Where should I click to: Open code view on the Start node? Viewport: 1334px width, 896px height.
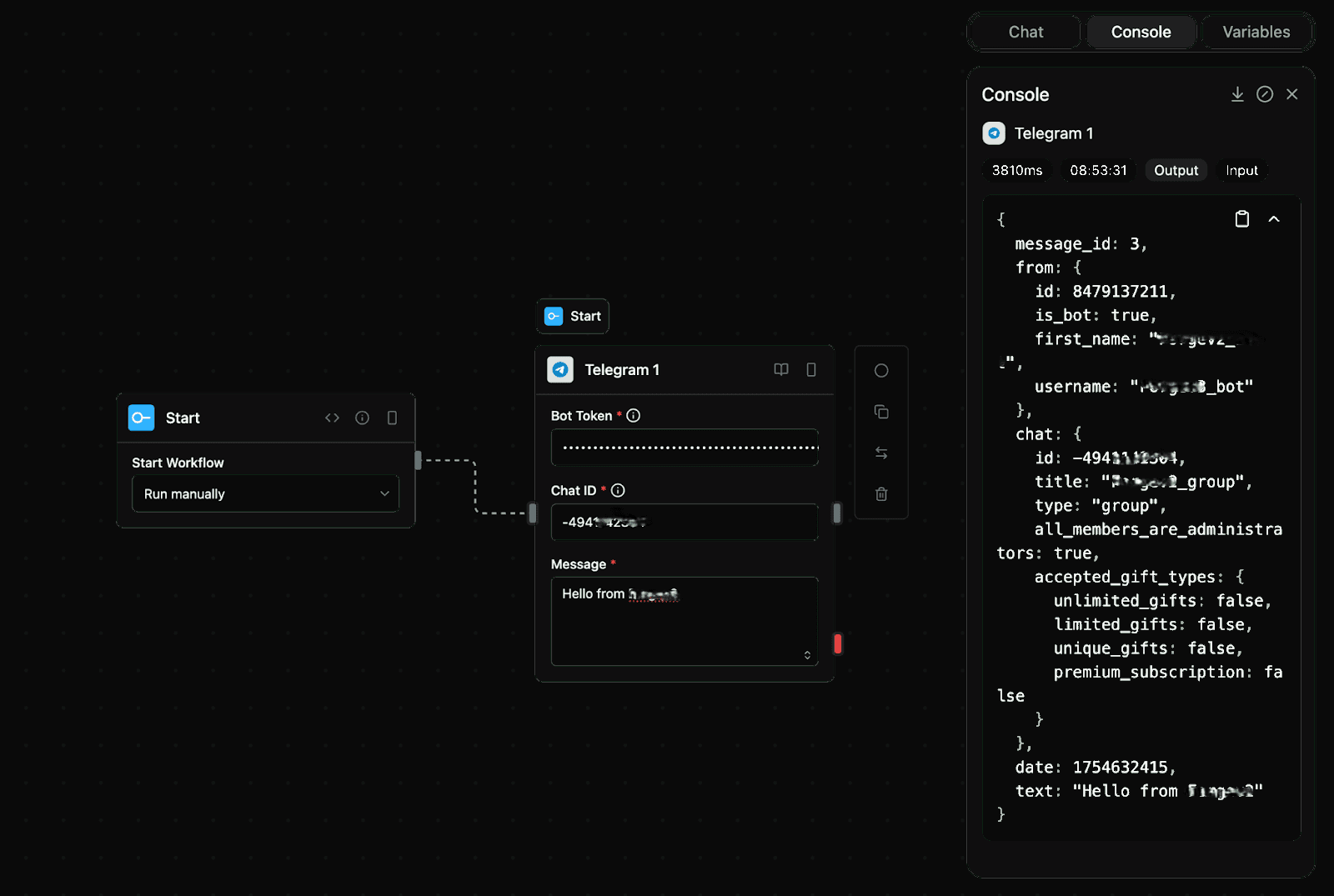point(332,418)
